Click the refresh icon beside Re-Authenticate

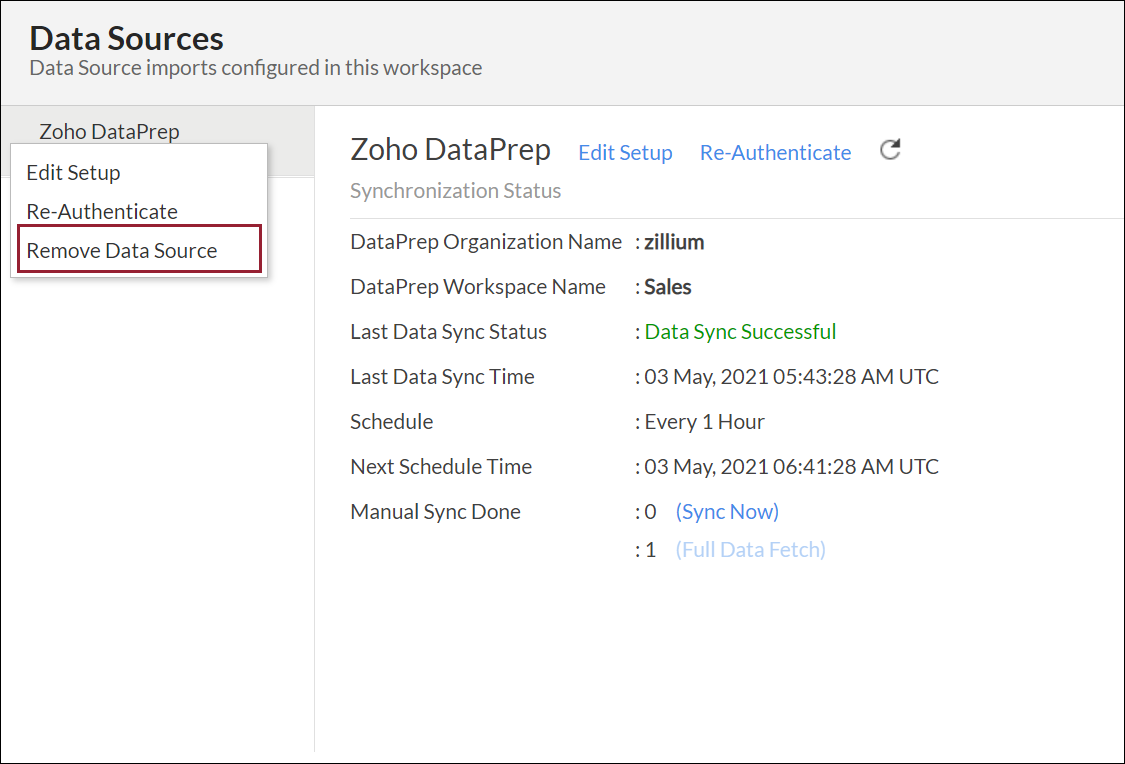coord(890,151)
